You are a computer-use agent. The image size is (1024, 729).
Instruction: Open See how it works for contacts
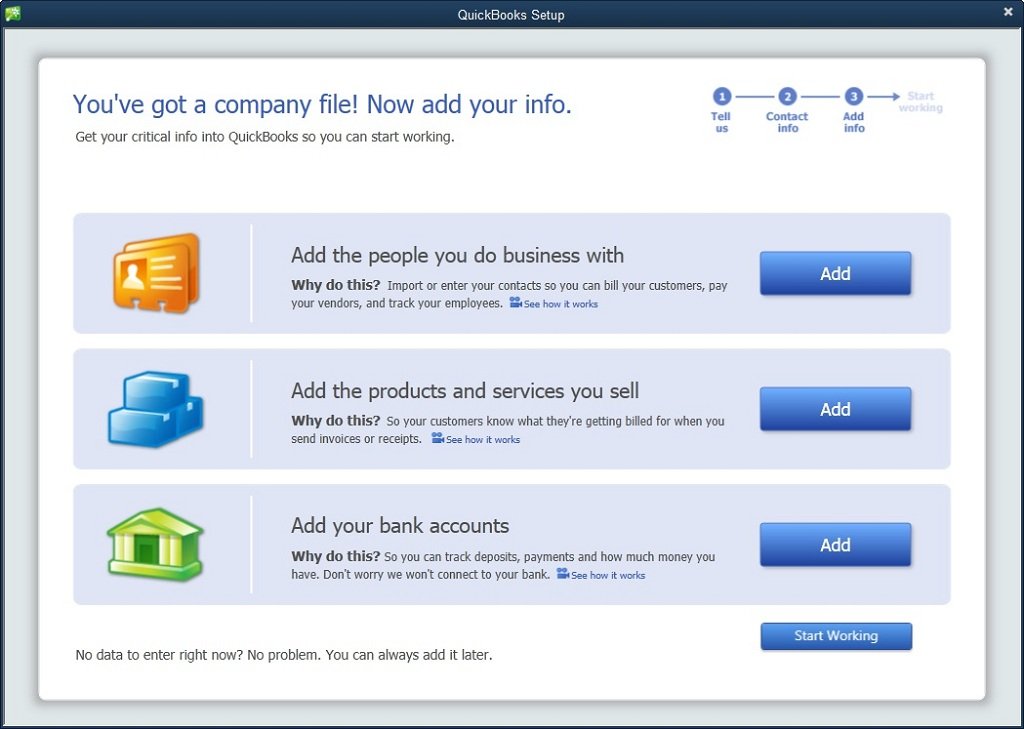[x=562, y=303]
